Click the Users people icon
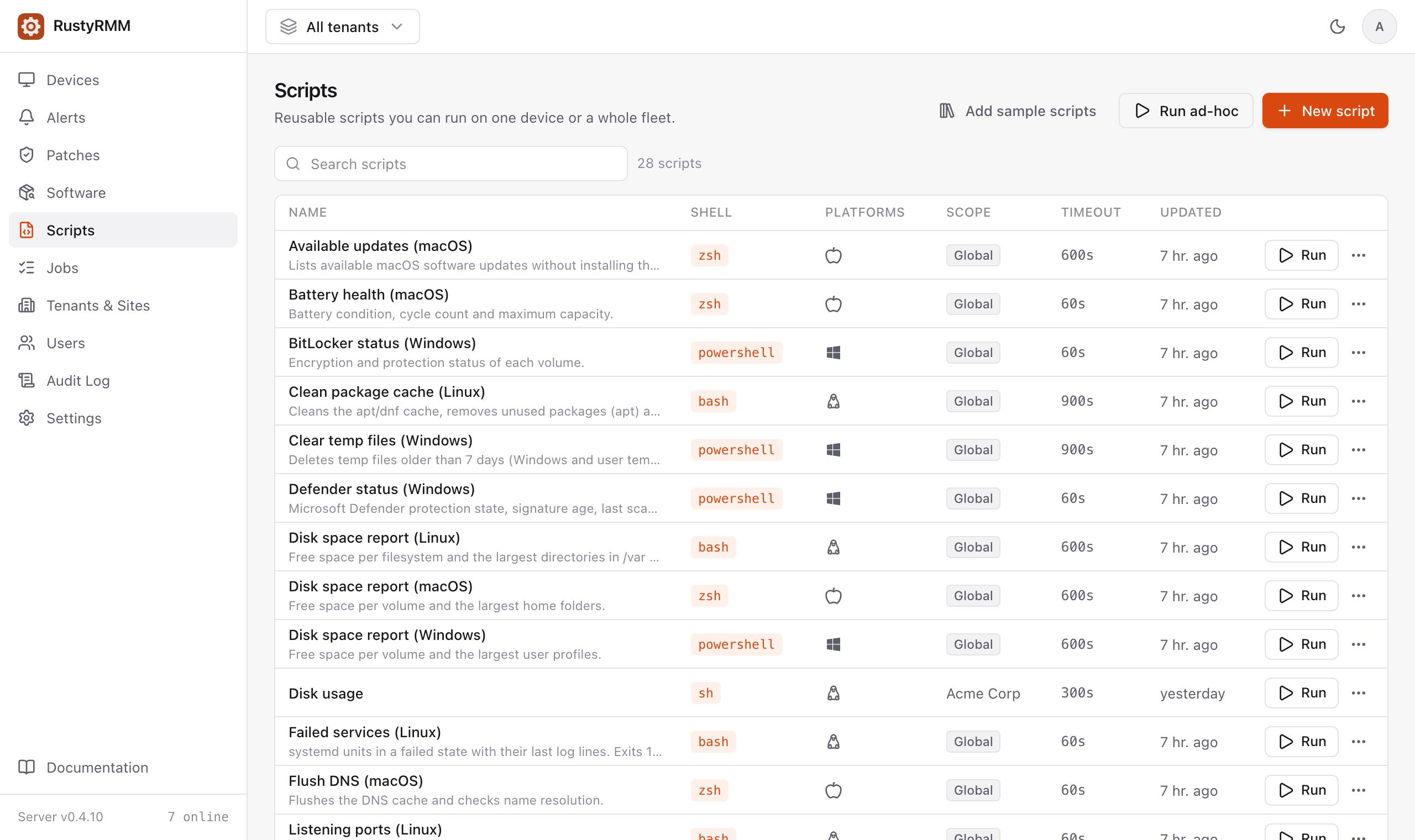The image size is (1415, 840). [x=27, y=343]
